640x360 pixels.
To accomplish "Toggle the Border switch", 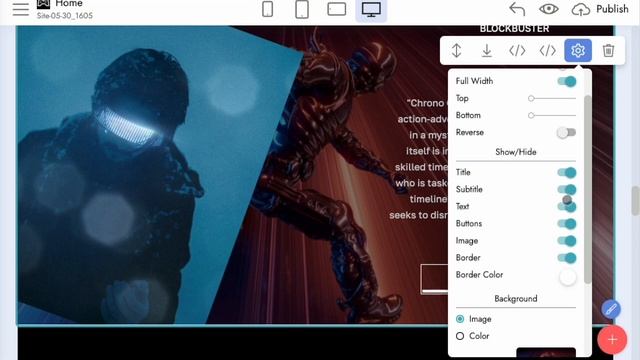I will 567,258.
